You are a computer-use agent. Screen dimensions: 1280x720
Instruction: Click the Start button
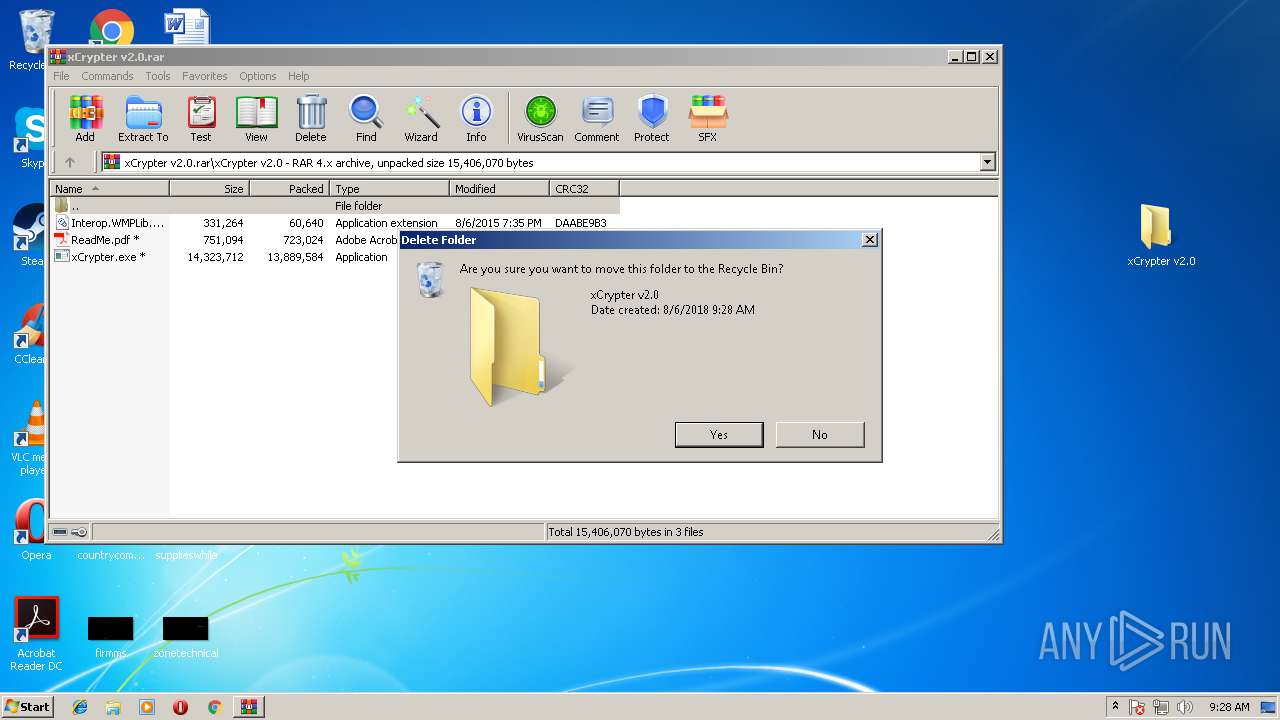27,706
